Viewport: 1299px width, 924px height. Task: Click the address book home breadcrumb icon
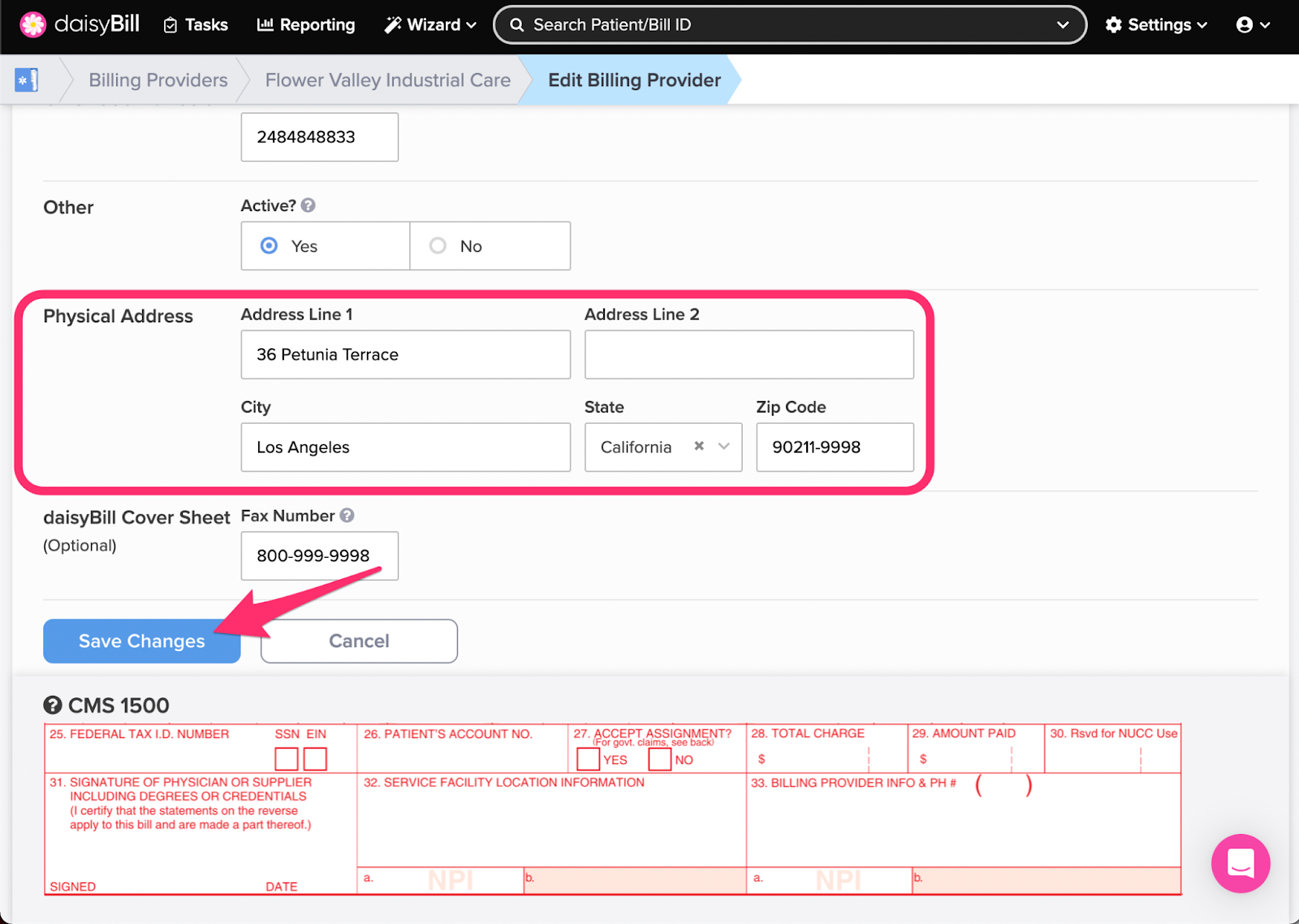click(26, 80)
